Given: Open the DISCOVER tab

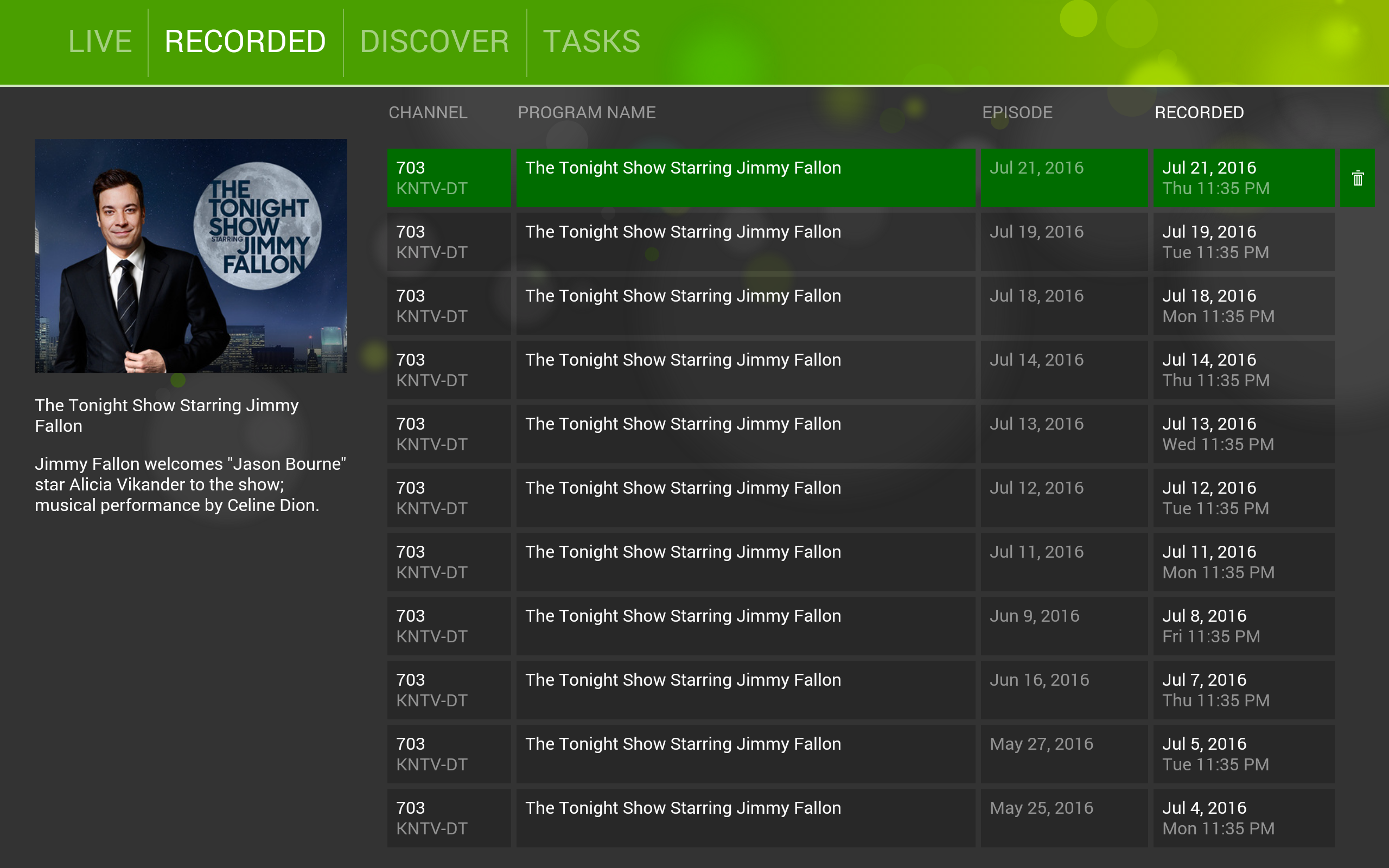Looking at the screenshot, I should tap(434, 42).
